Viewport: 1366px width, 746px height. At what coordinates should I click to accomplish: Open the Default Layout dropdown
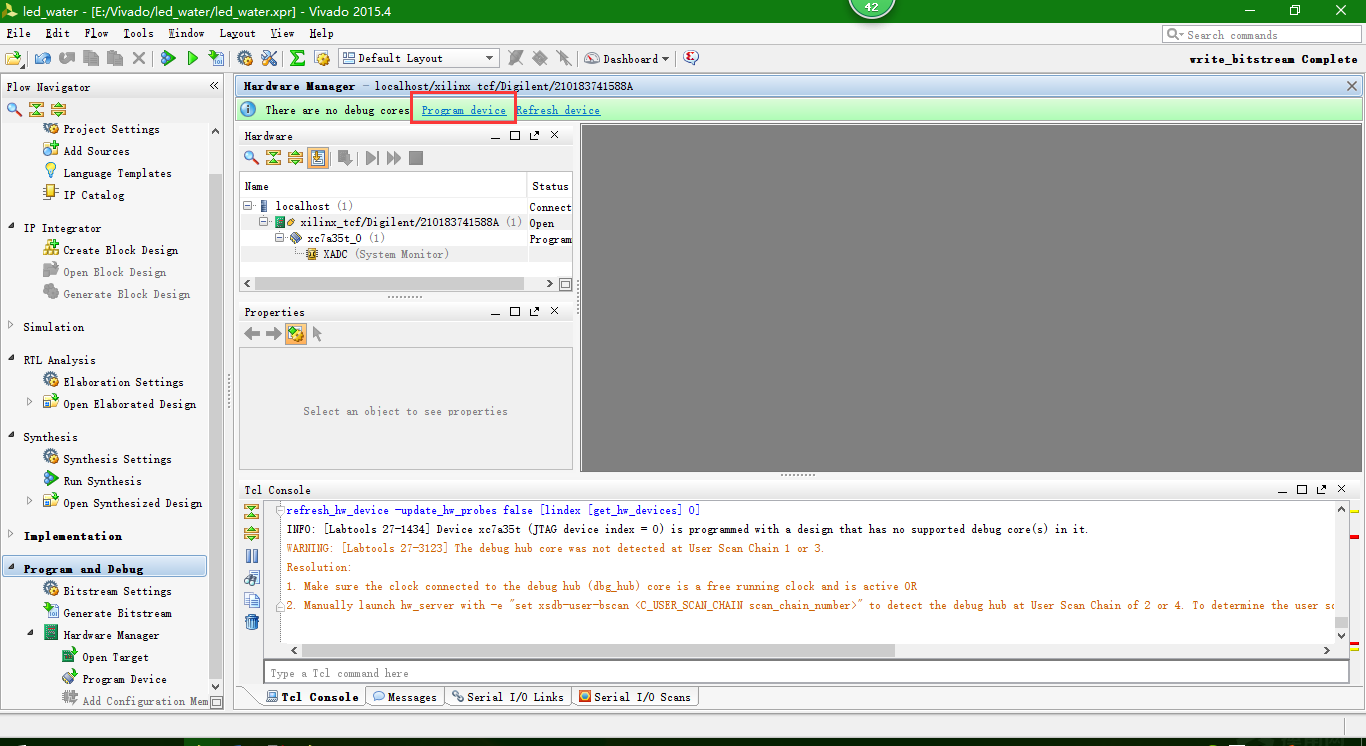pyautogui.click(x=418, y=58)
